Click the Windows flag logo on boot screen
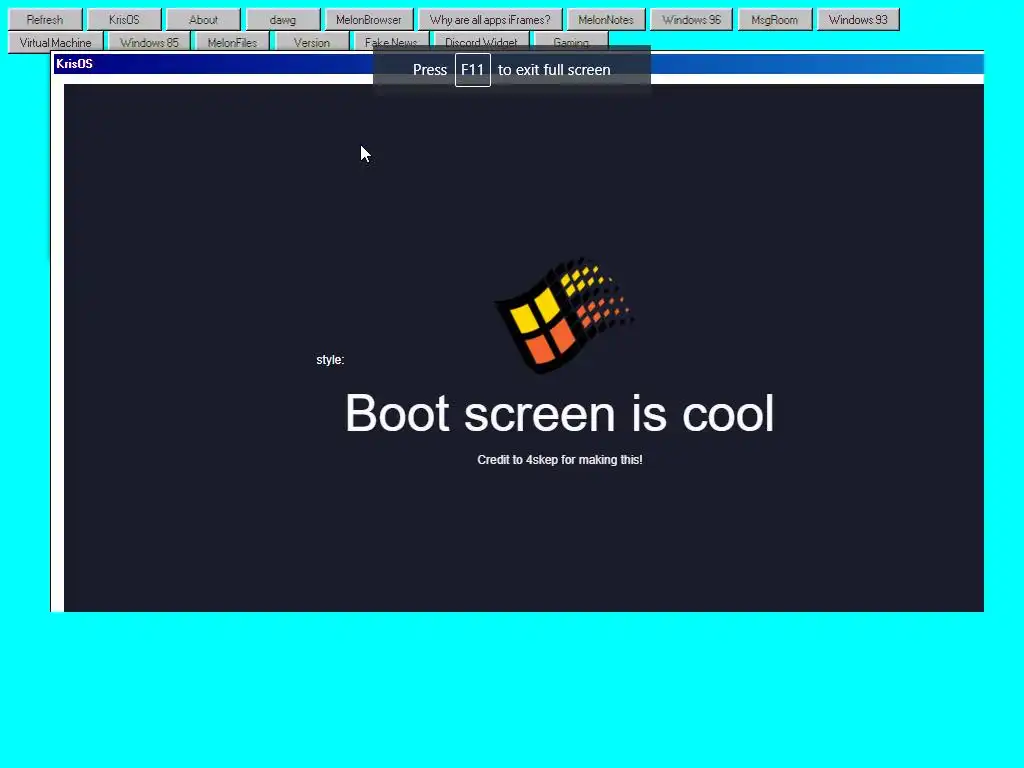Image resolution: width=1024 pixels, height=768 pixels. 564,315
